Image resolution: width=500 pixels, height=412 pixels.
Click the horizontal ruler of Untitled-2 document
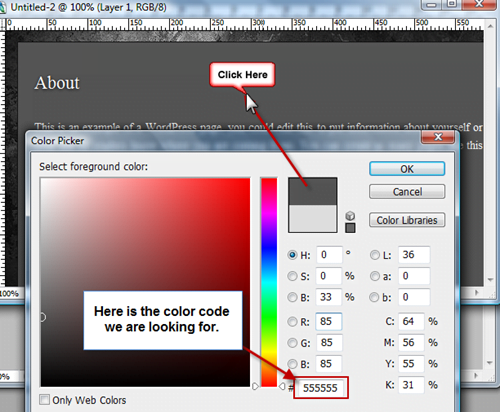[x=244, y=24]
